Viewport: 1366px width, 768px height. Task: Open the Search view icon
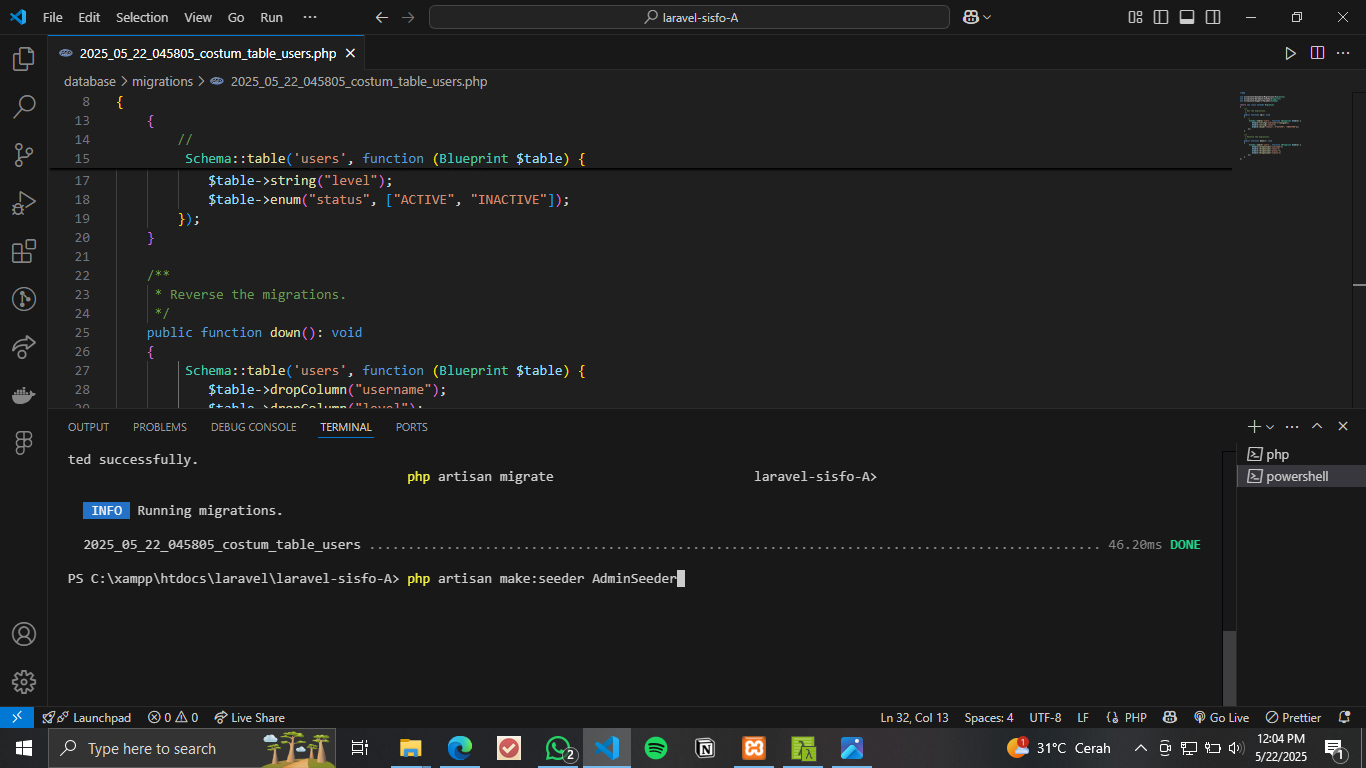click(24, 106)
